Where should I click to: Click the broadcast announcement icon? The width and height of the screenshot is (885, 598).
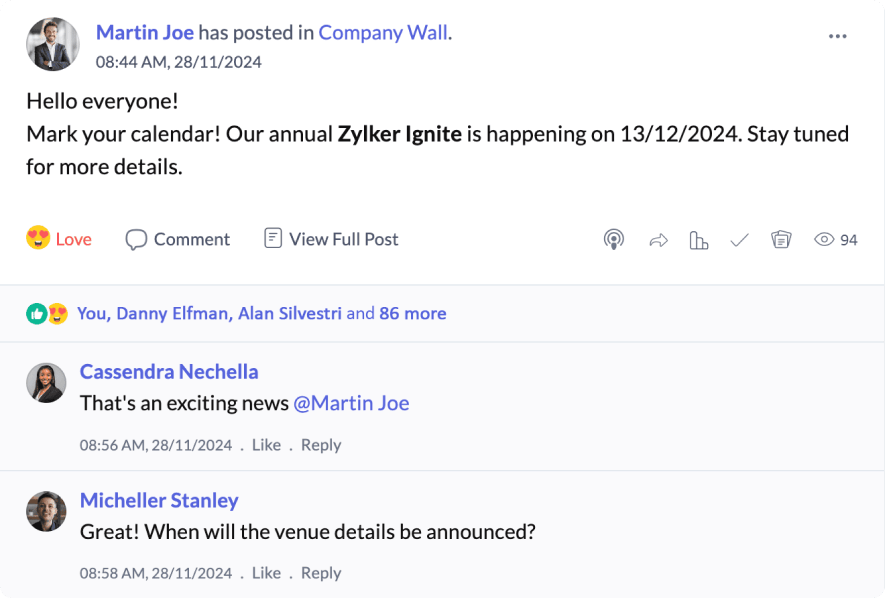pyautogui.click(x=614, y=240)
